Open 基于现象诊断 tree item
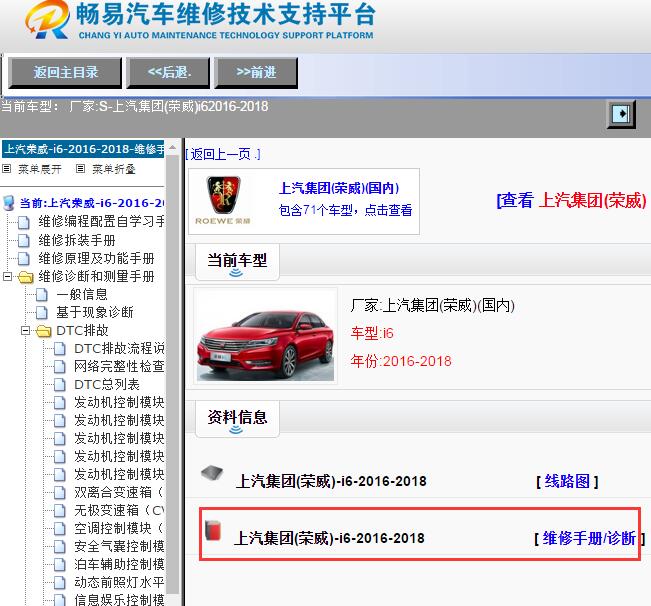The image size is (651, 606). pyautogui.click(x=95, y=313)
